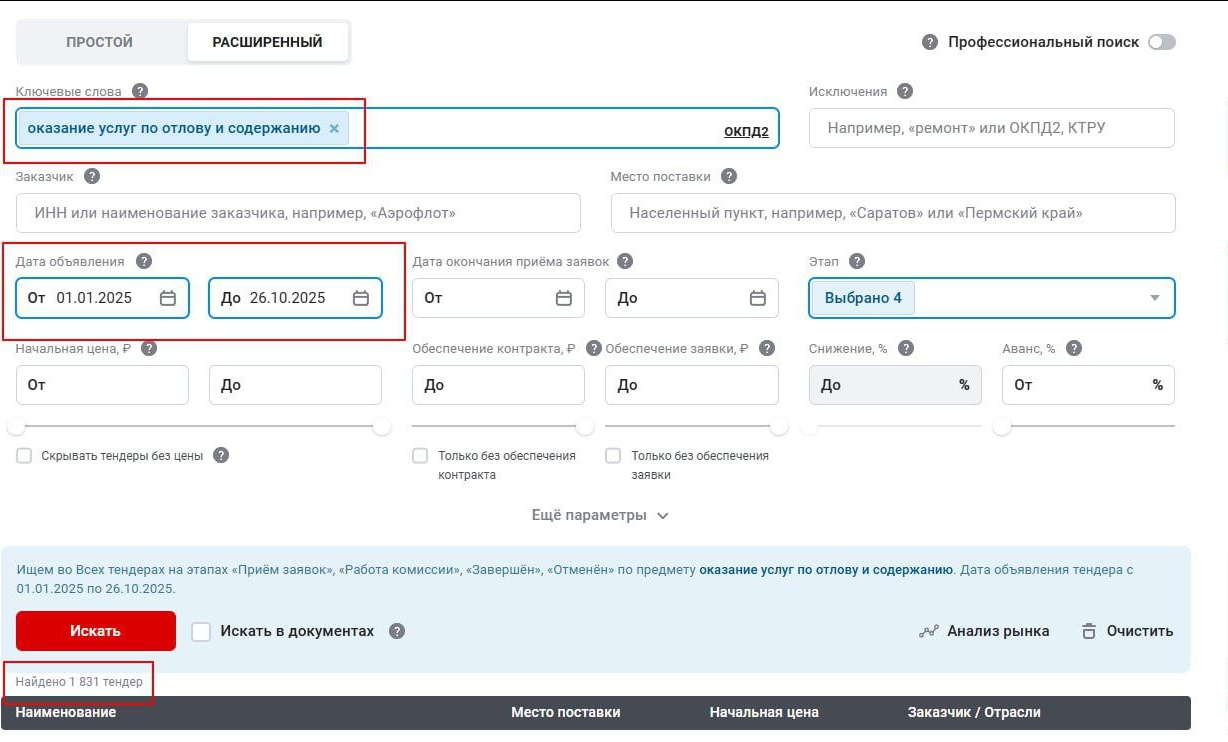Viewport: 1228px width, 742px height.
Task: Click the Заказчик input field
Action: [x=298, y=213]
